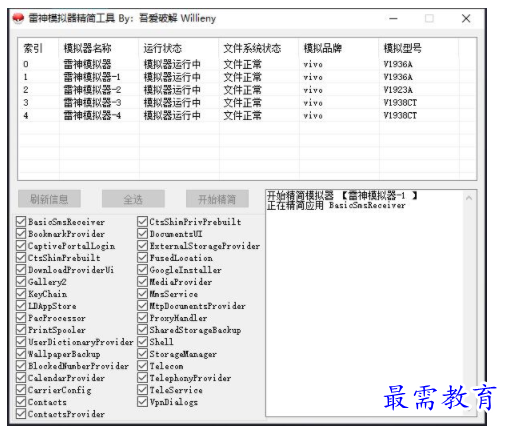Viewport: 505px width, 429px height.
Task: Toggle CarrierConfig checkbox
Action: coord(21,390)
